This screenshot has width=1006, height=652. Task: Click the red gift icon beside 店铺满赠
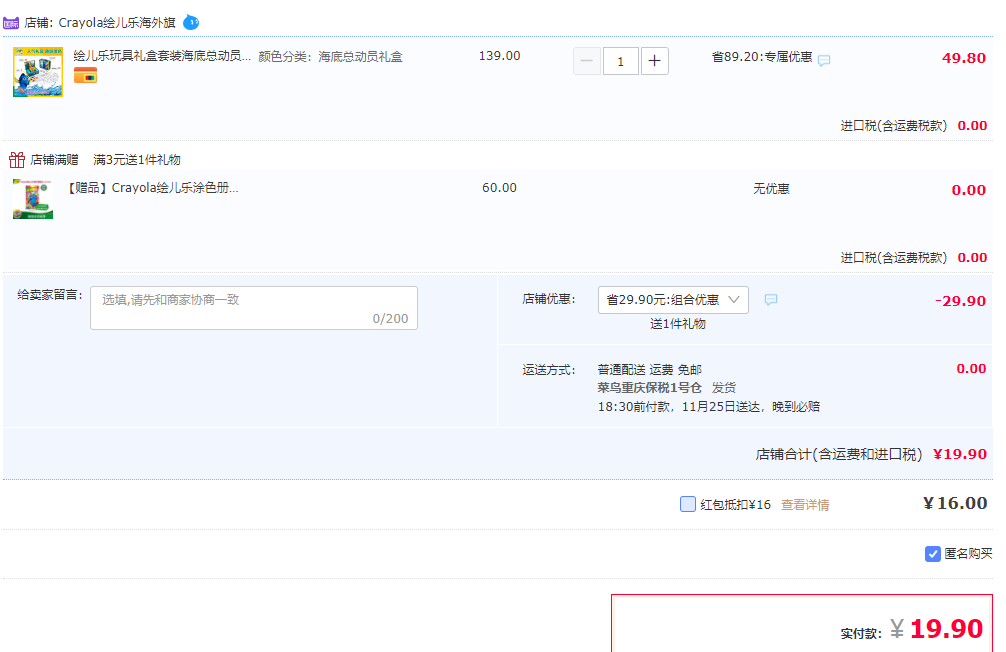click(x=17, y=159)
